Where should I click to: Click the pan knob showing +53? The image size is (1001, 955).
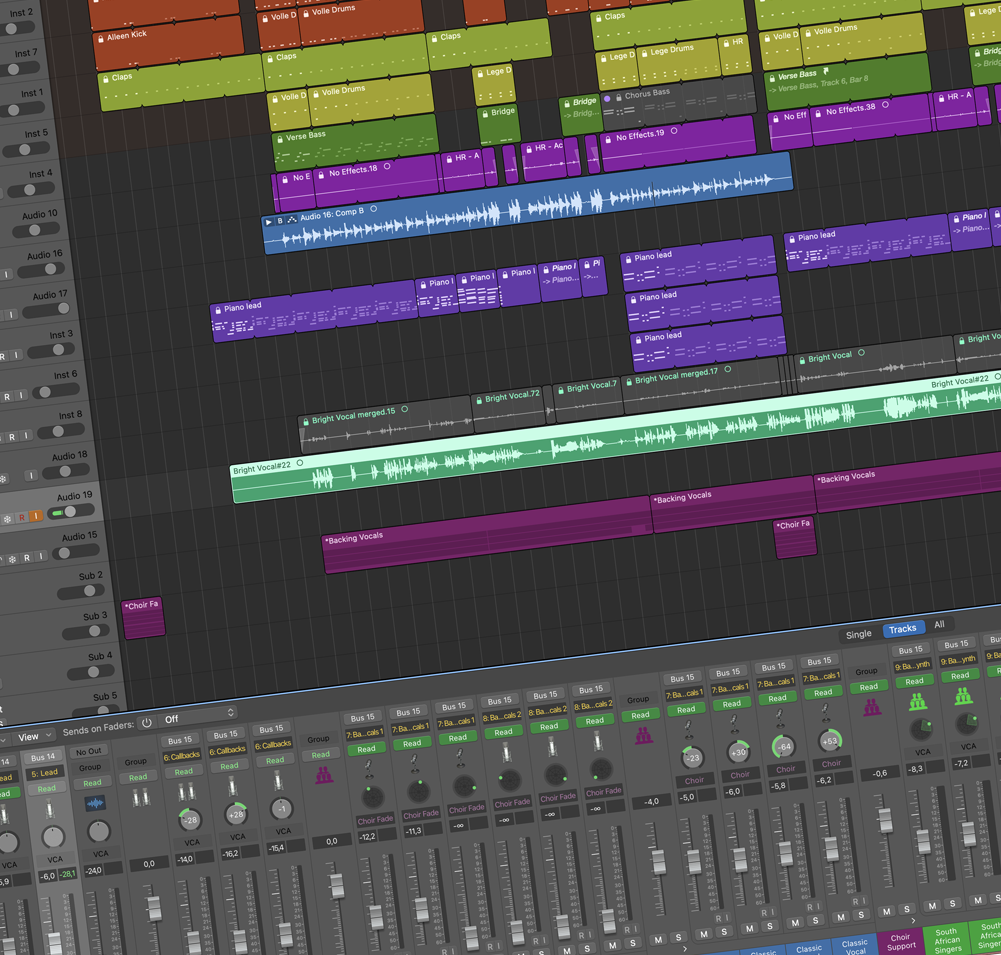829,741
